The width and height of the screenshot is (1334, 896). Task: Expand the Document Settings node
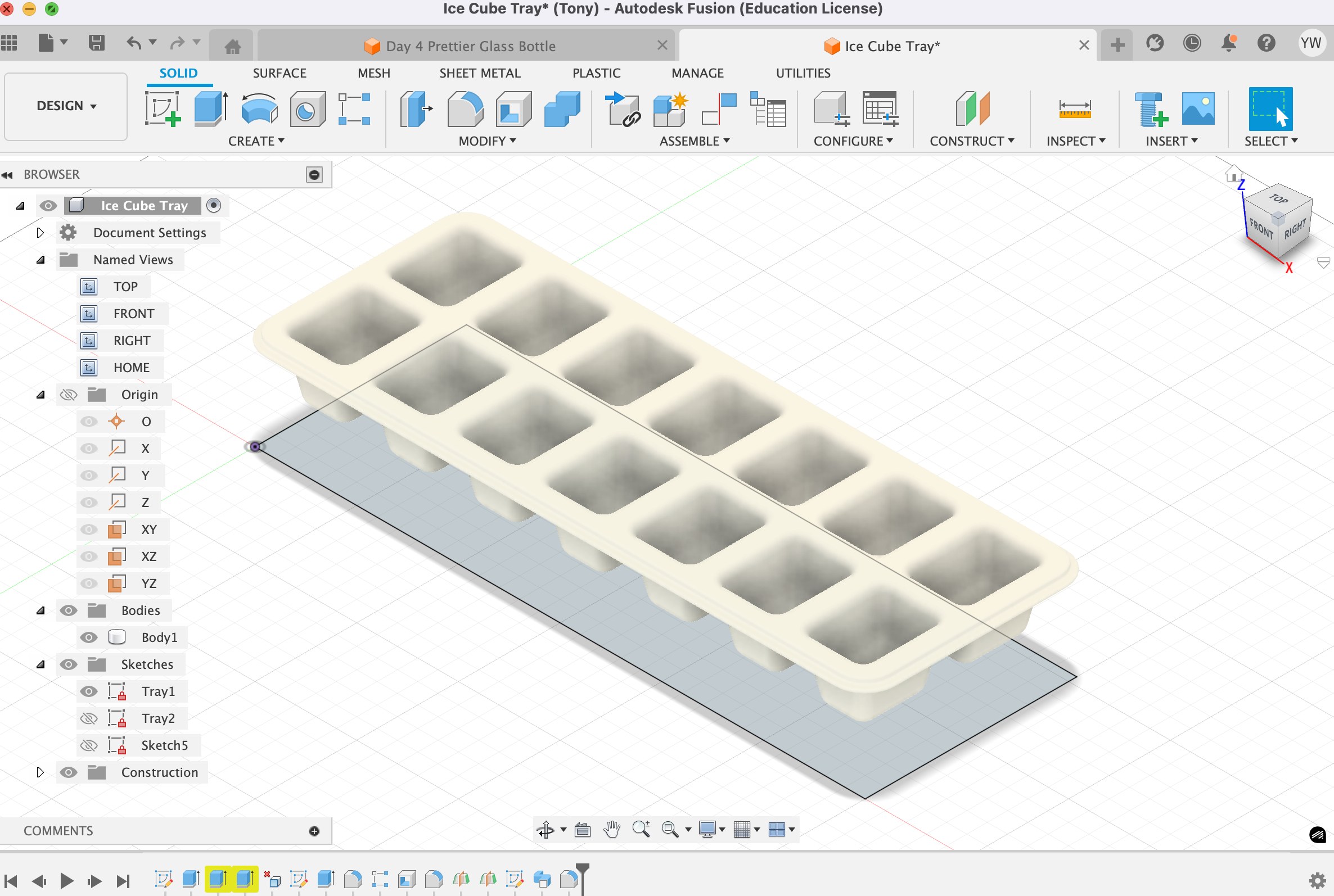(x=40, y=233)
